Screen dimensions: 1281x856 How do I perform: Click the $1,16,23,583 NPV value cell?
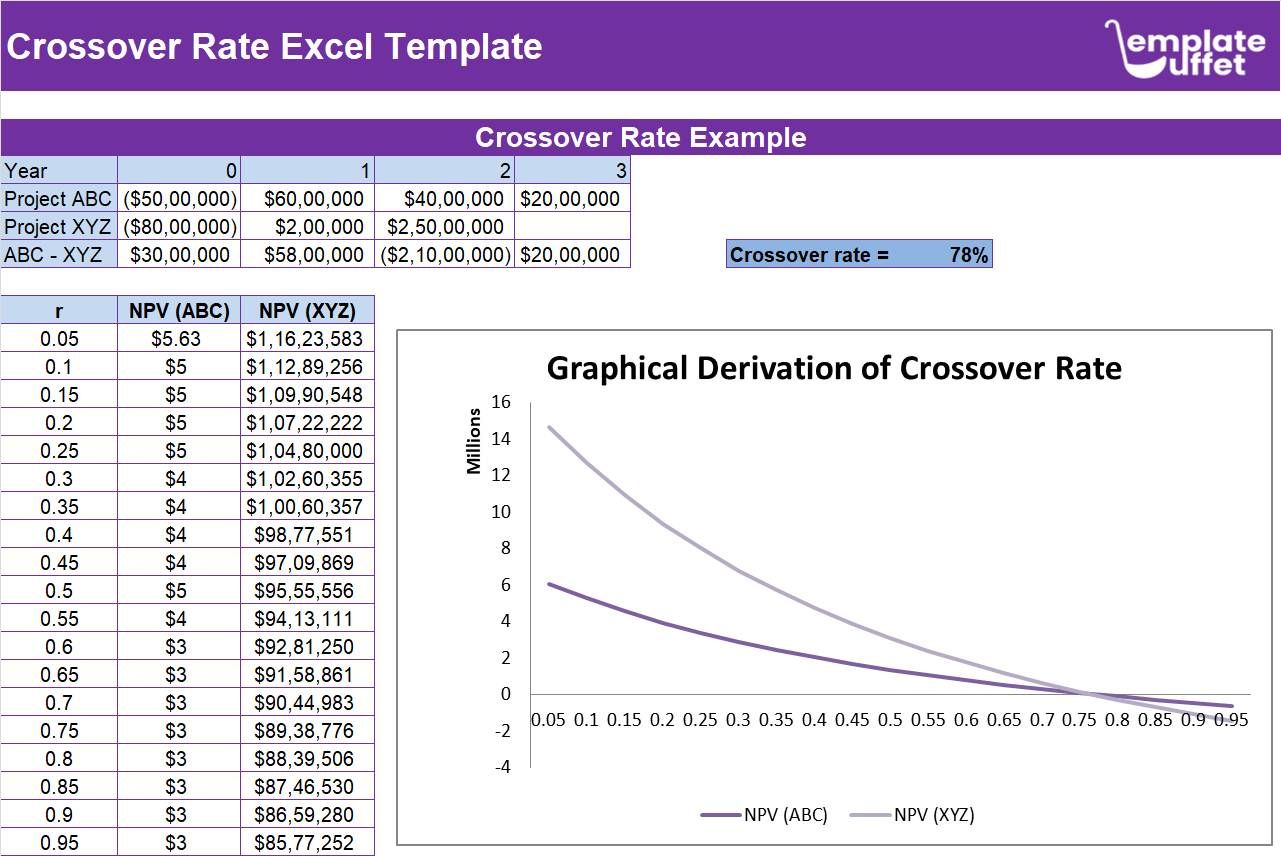tap(306, 339)
